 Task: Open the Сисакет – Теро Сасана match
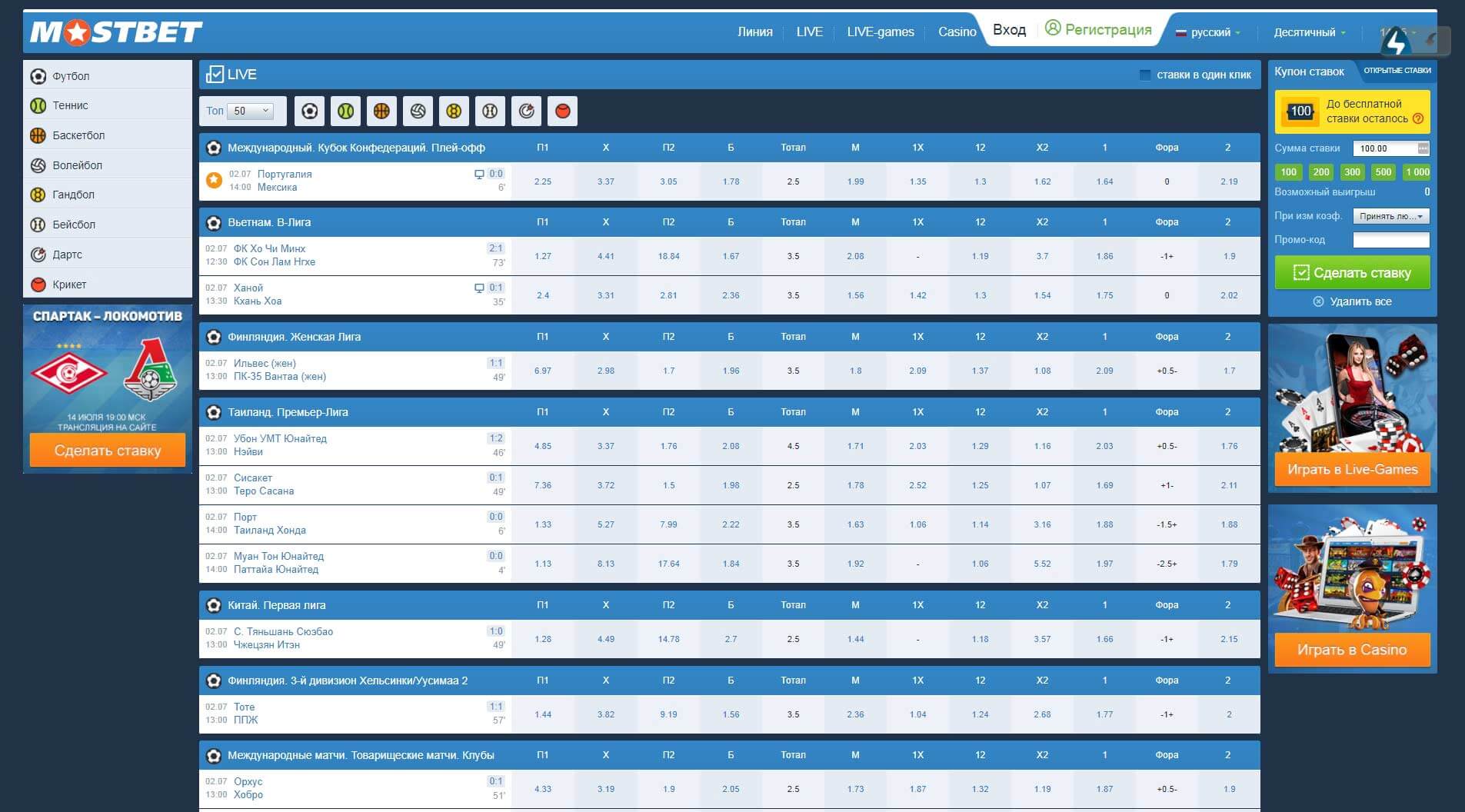[x=264, y=484]
